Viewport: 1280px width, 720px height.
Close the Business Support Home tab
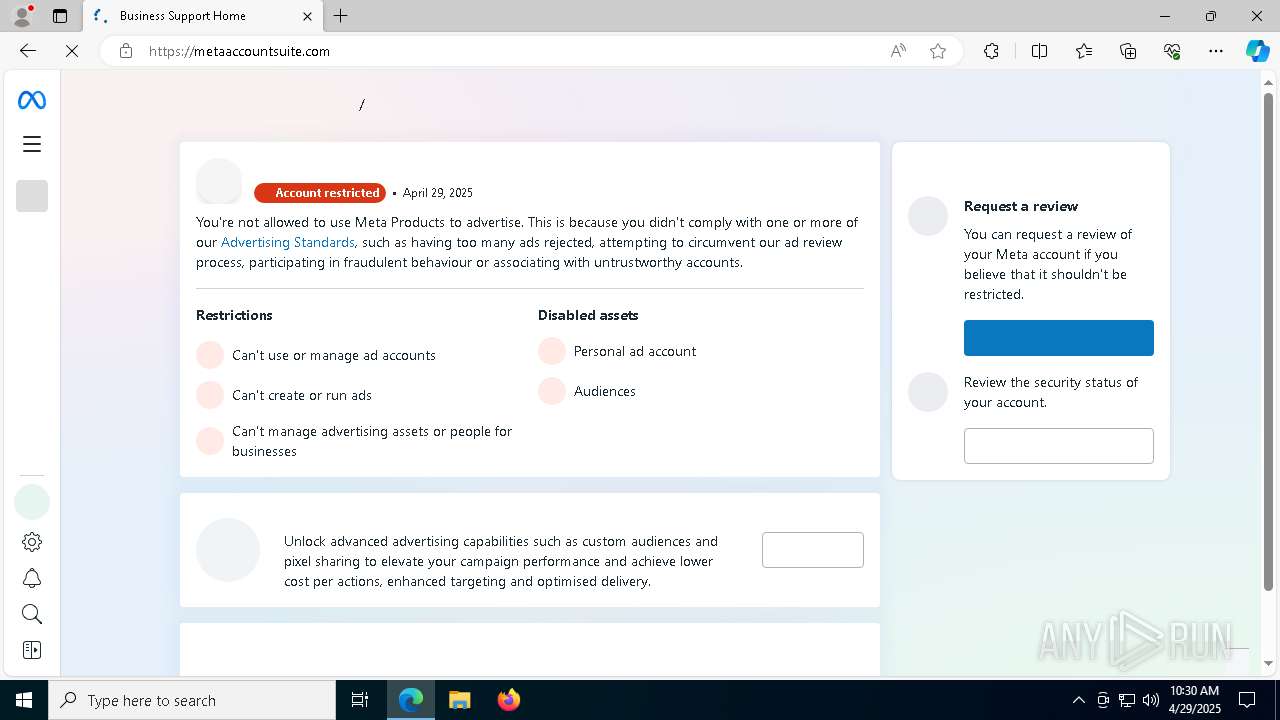(307, 16)
